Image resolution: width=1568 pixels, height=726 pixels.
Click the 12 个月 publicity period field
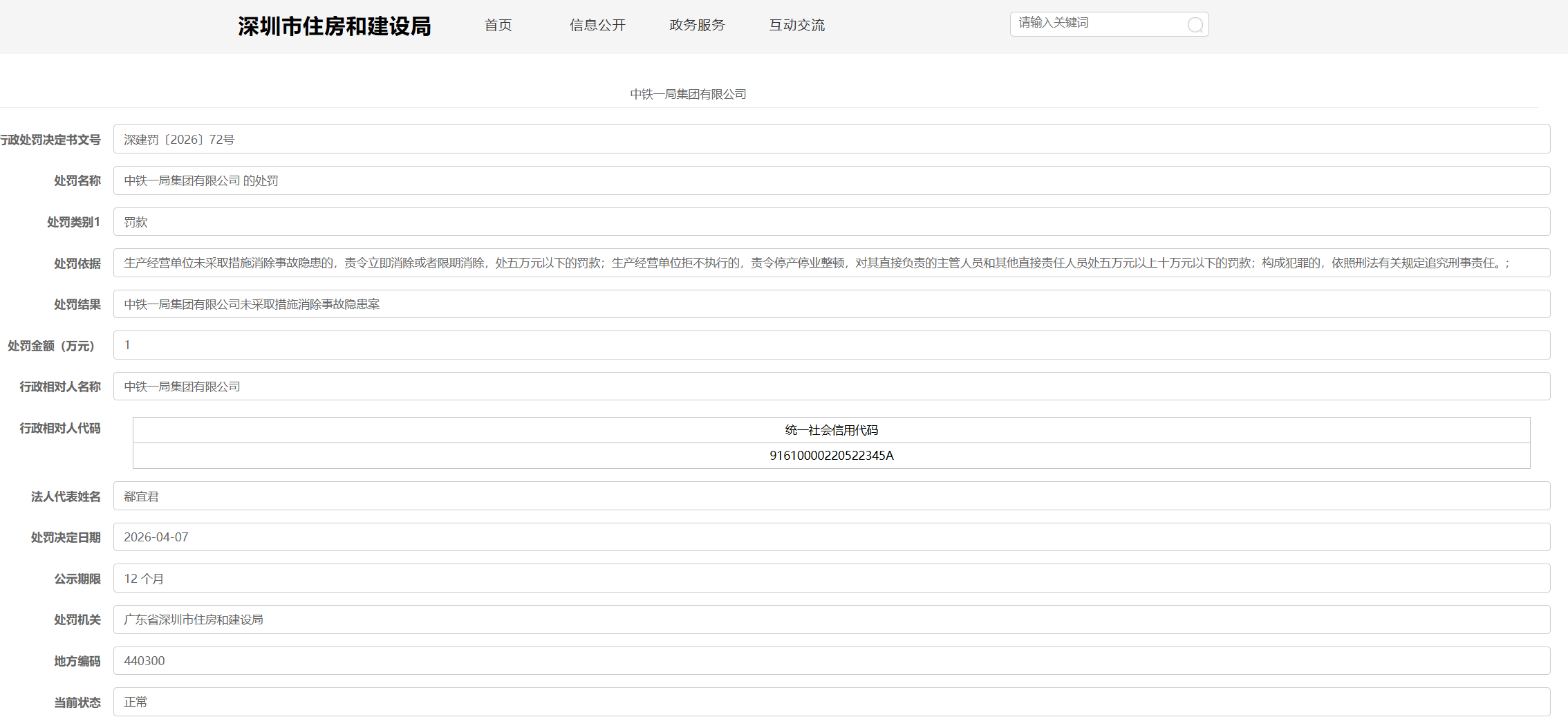831,579
